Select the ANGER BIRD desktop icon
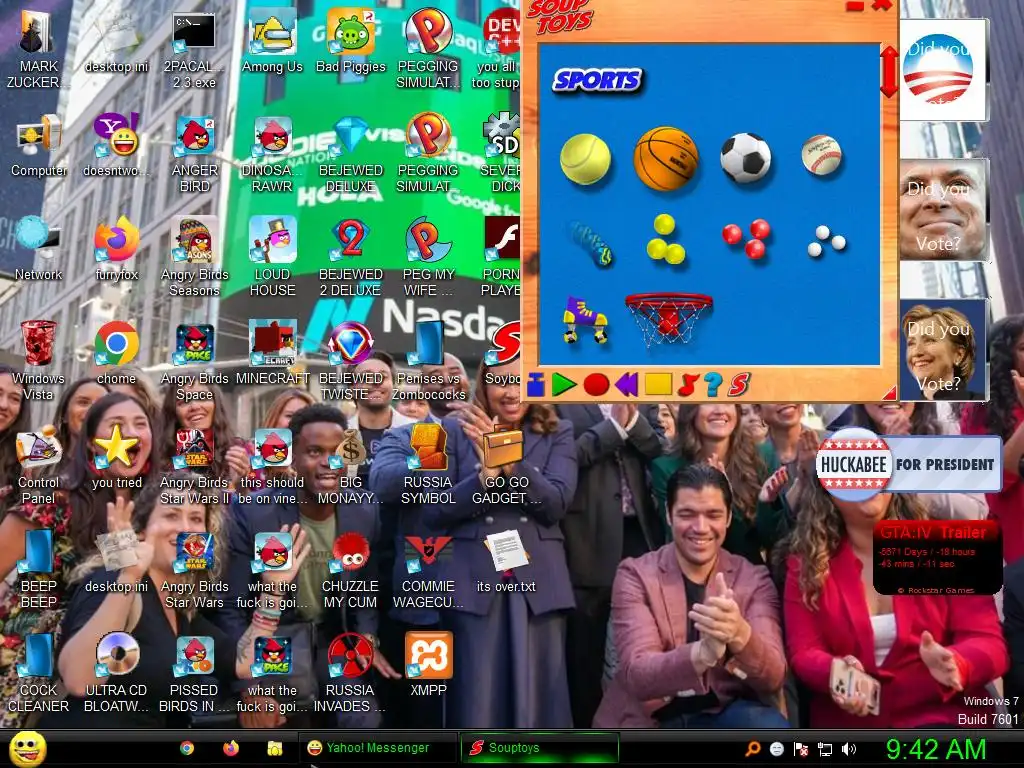The image size is (1024, 768). pyautogui.click(x=195, y=154)
